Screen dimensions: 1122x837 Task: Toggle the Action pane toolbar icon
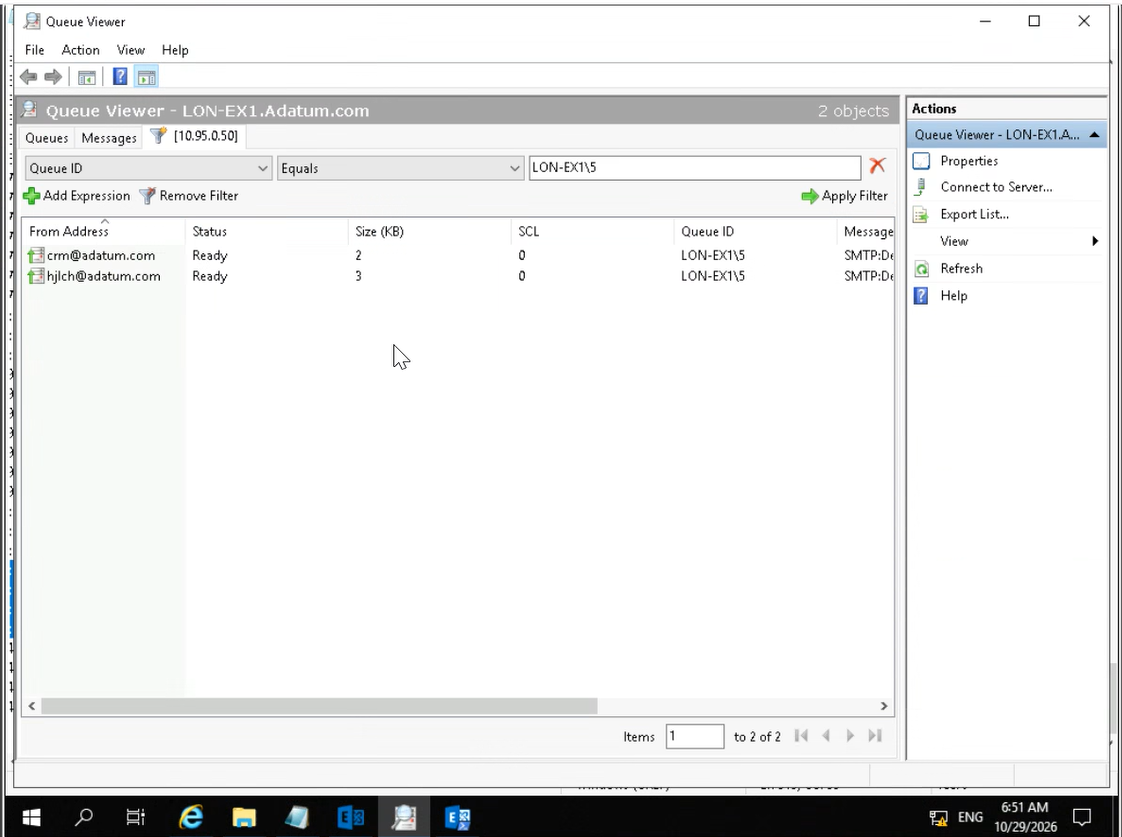(147, 77)
